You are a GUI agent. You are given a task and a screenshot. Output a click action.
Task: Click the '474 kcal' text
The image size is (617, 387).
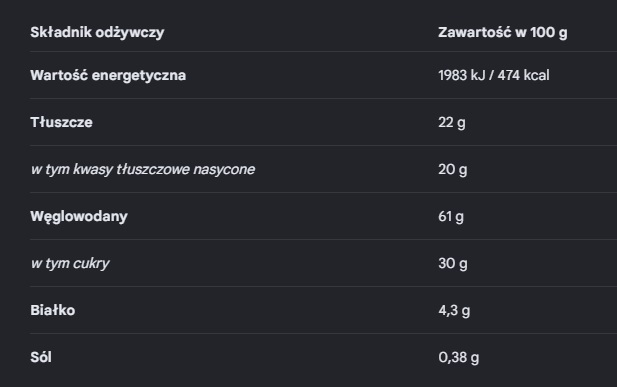tap(524, 75)
